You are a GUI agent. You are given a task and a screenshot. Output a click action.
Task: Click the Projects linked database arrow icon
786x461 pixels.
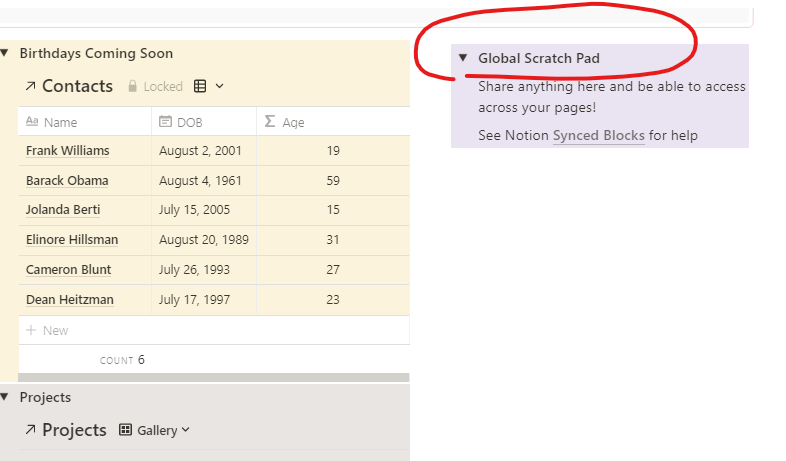click(x=29, y=431)
